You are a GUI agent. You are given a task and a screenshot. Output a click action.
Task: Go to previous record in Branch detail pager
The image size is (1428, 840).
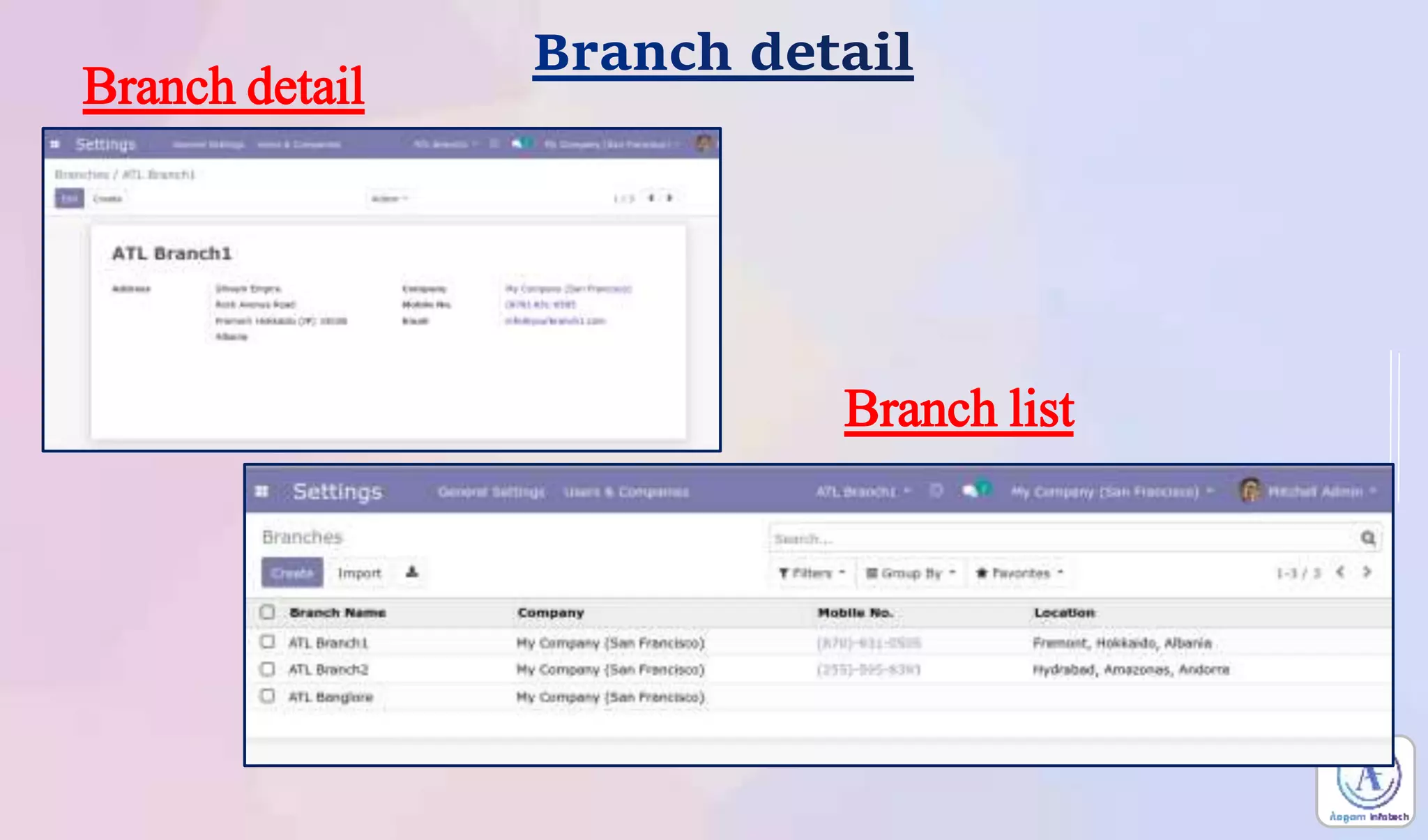(x=651, y=198)
